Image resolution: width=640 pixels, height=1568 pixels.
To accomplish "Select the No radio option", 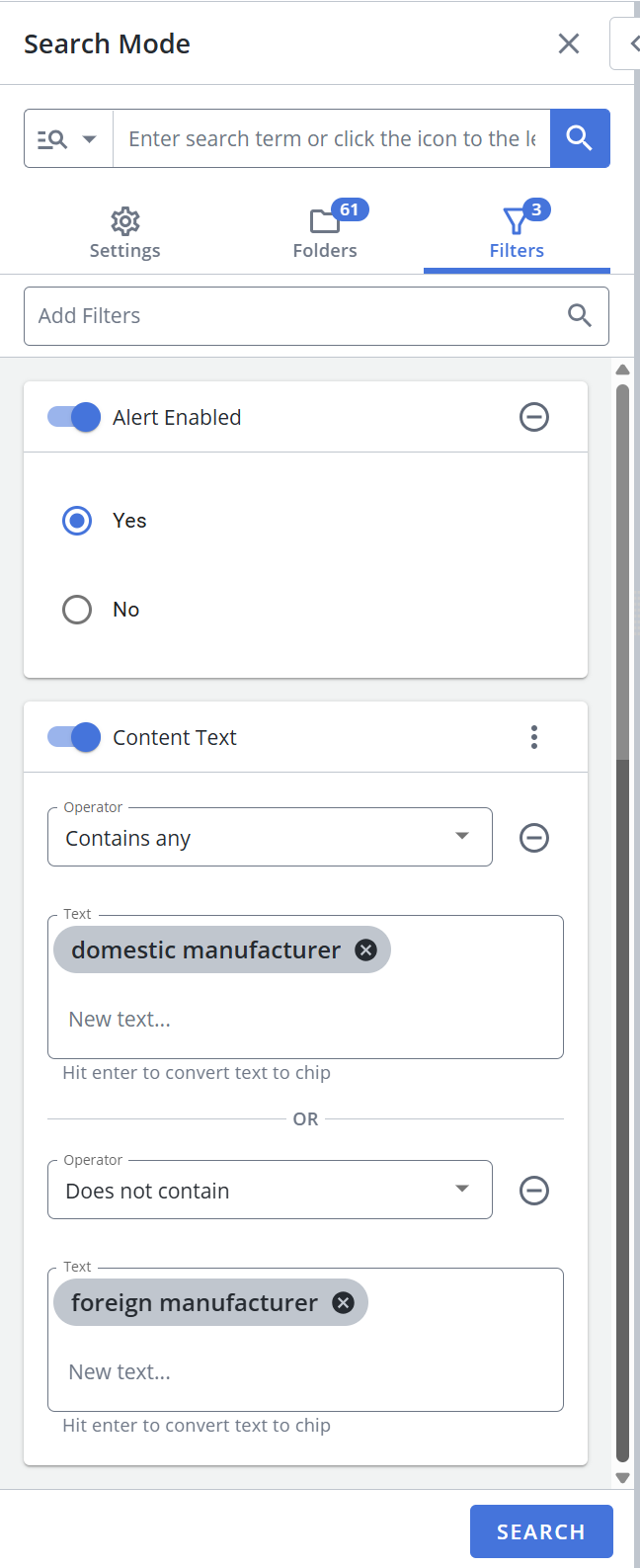I will [77, 610].
